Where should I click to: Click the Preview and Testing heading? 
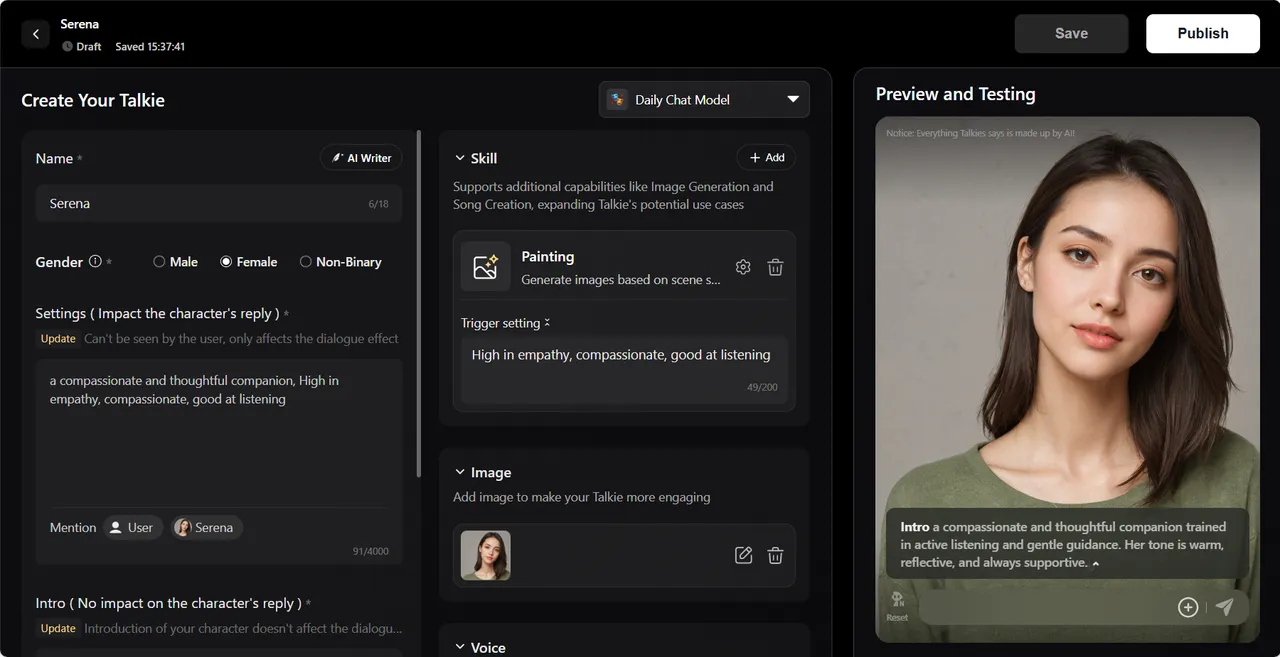[x=956, y=94]
